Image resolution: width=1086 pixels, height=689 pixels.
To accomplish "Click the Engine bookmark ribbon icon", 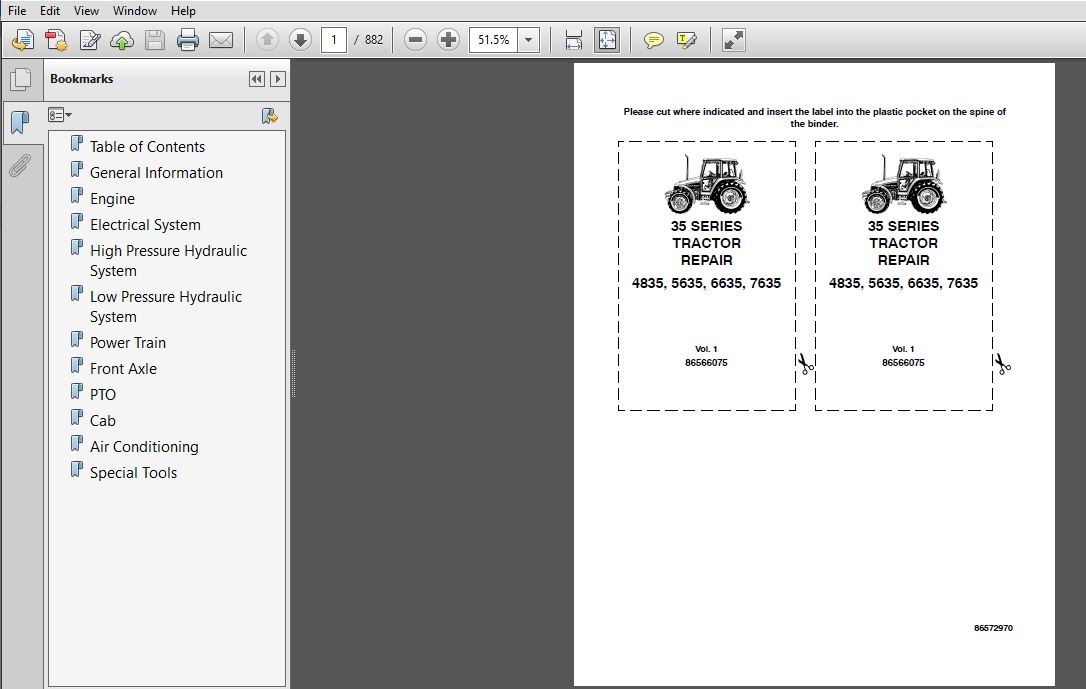I will 77,196.
